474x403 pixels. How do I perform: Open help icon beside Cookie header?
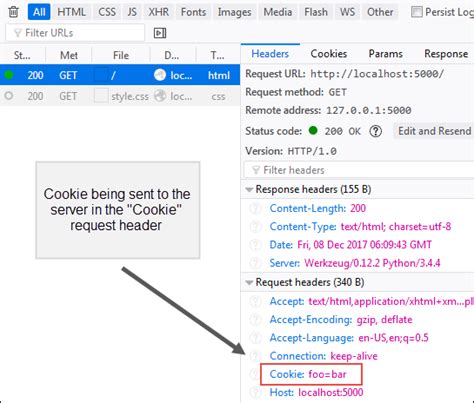click(x=255, y=374)
